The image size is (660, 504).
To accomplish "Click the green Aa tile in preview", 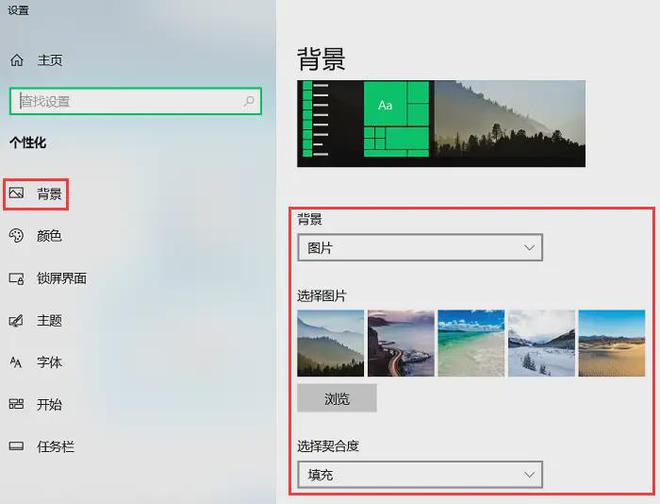I will pos(385,104).
